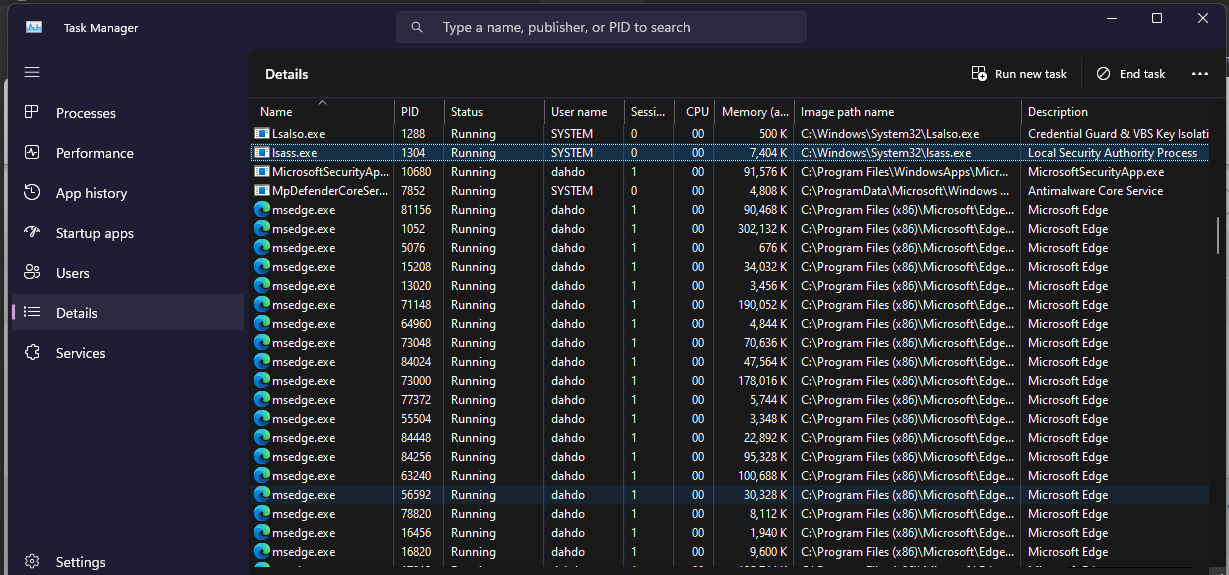This screenshot has width=1229, height=575.
Task: Click the SYSTEM user cell for MpDefenderCoreService
Action: [x=572, y=191]
